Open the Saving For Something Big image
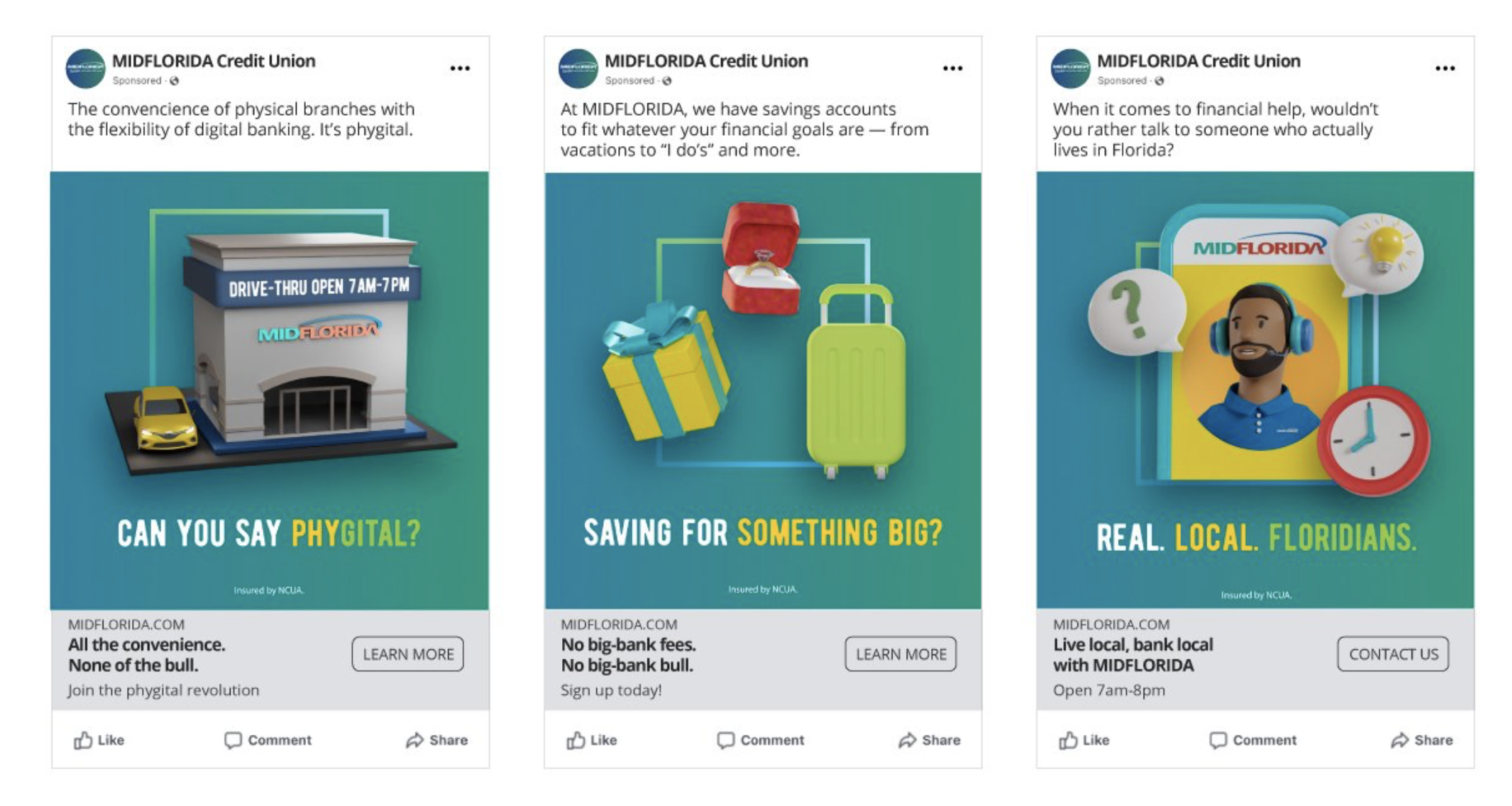 point(762,390)
